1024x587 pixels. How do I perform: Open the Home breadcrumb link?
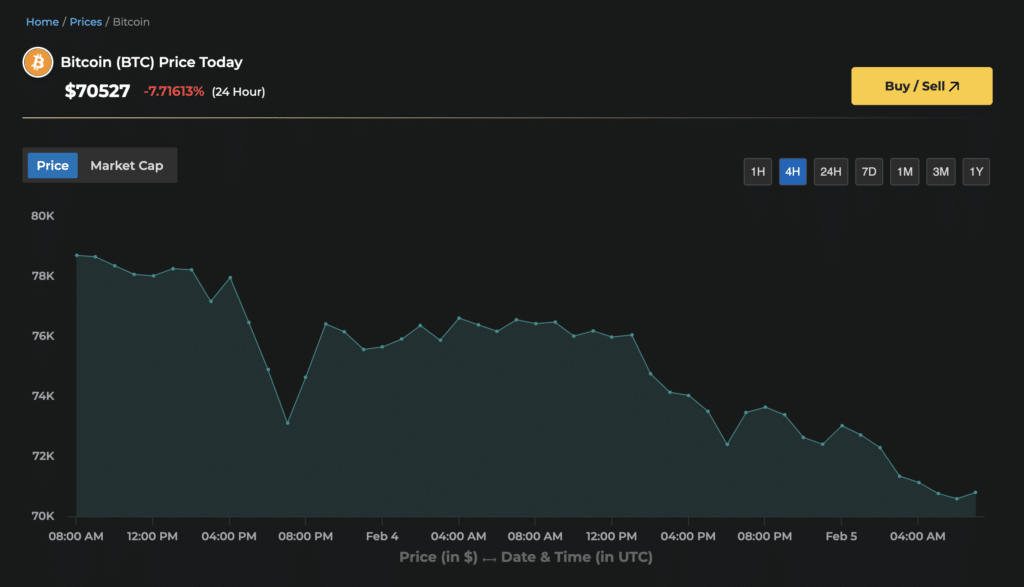(42, 22)
